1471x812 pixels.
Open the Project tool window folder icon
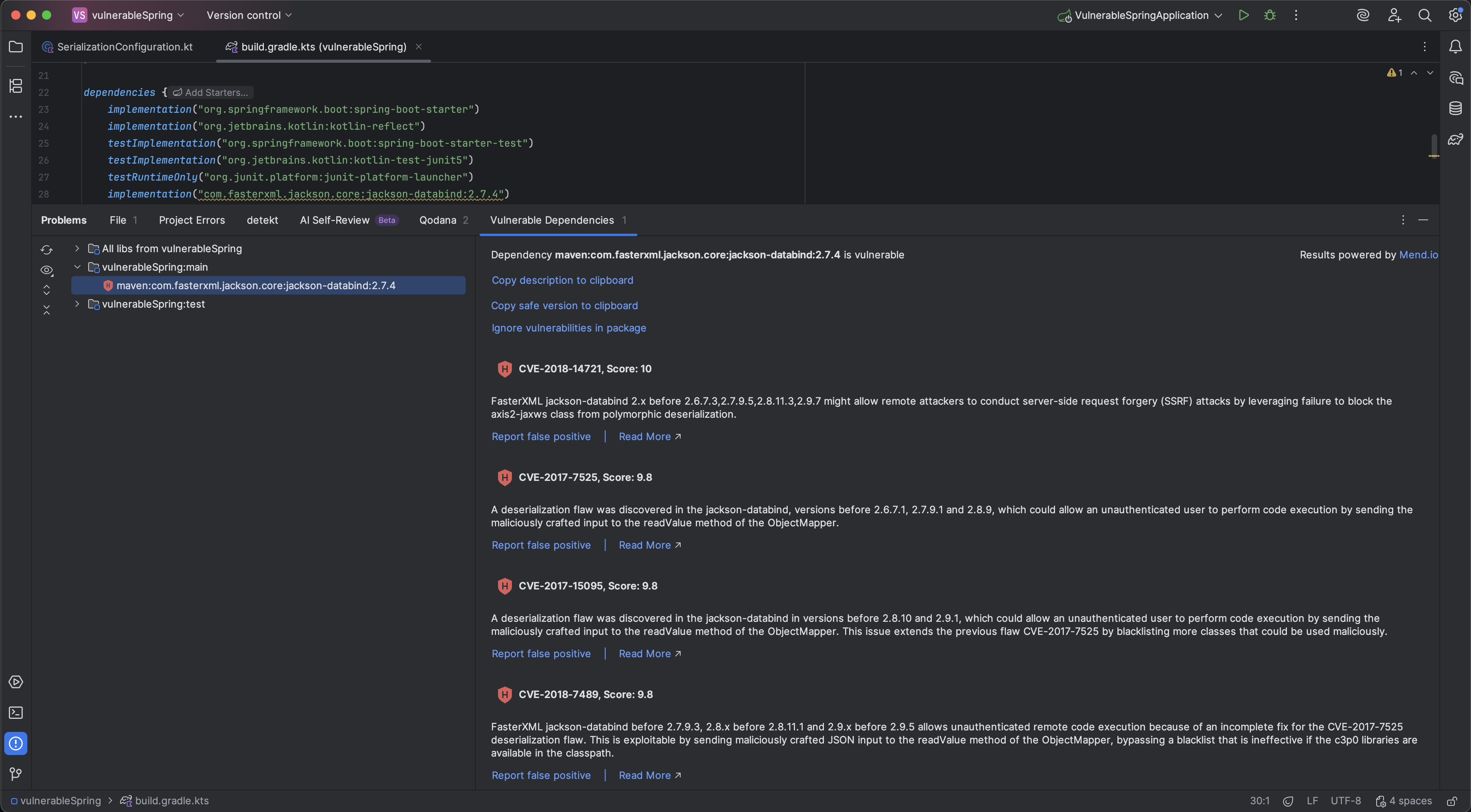[16, 47]
